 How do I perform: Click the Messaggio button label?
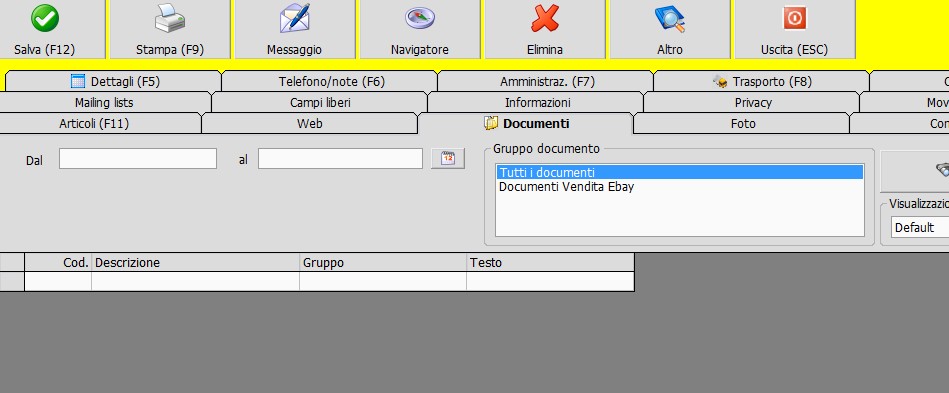[295, 50]
